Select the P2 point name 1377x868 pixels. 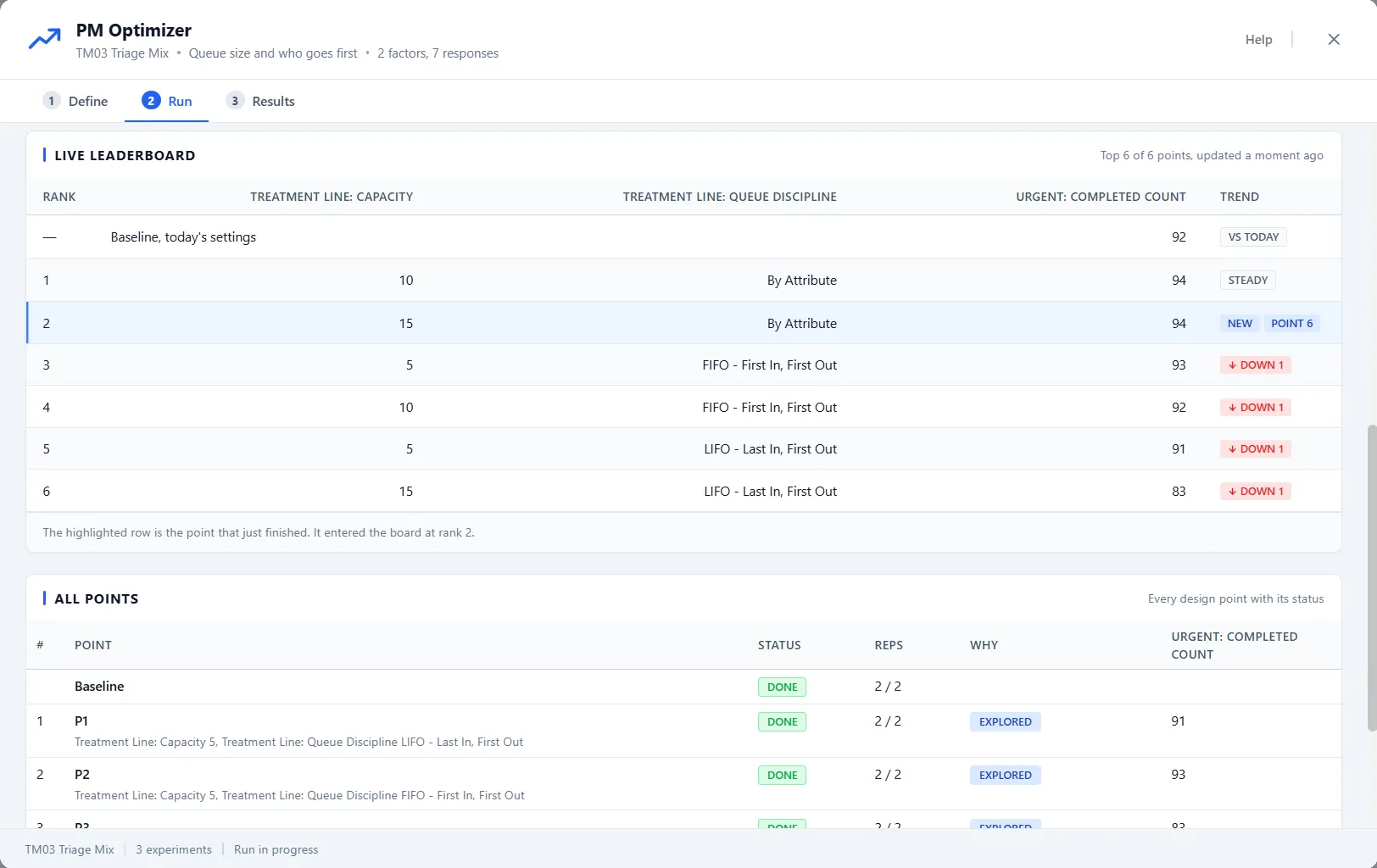(x=82, y=775)
